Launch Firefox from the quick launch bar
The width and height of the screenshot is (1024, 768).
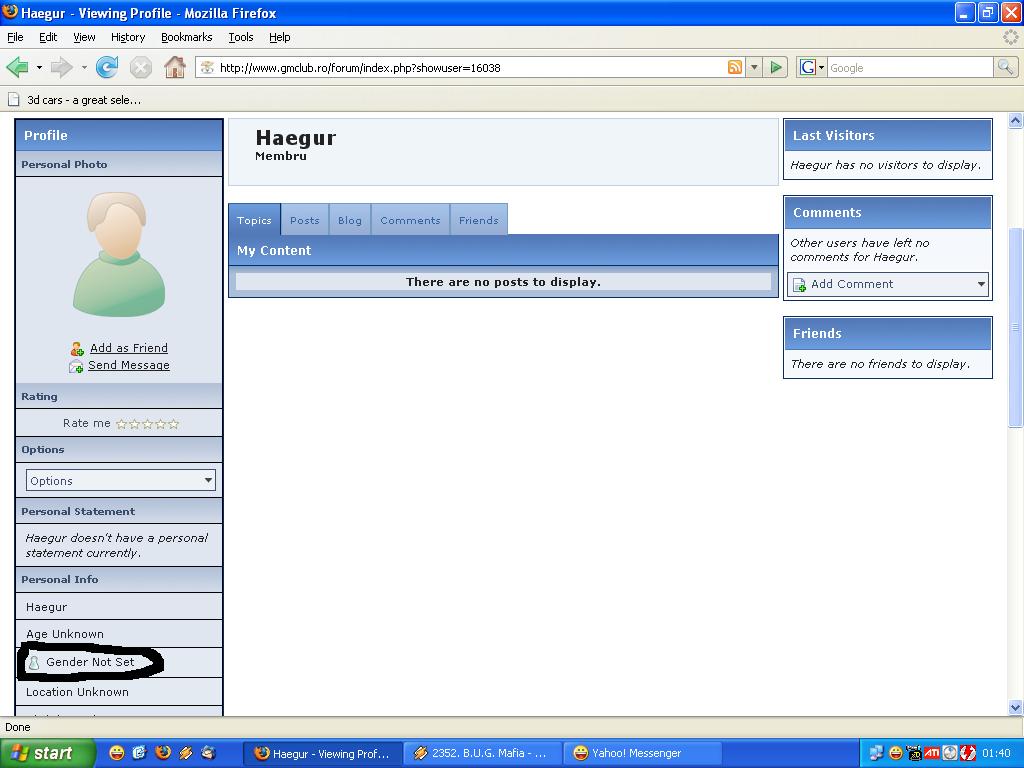163,753
